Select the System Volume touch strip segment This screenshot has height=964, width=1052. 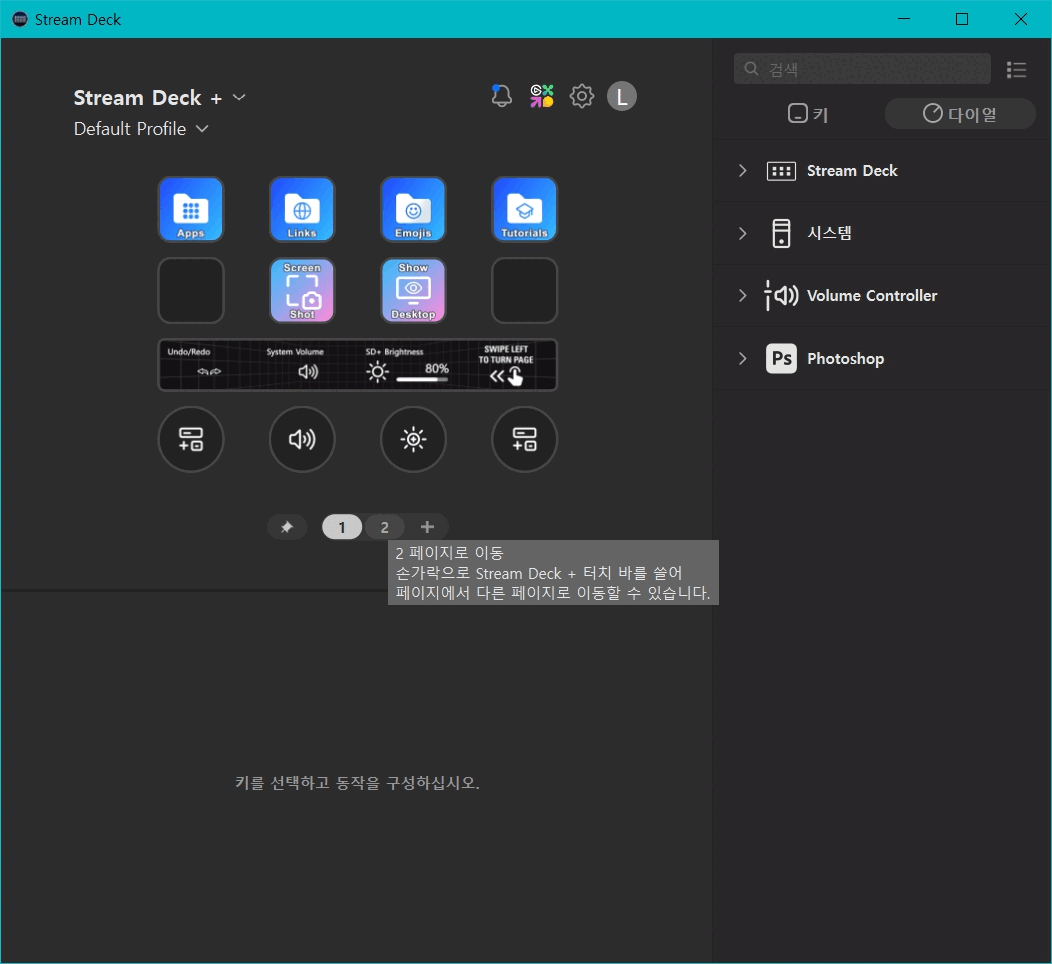308,365
